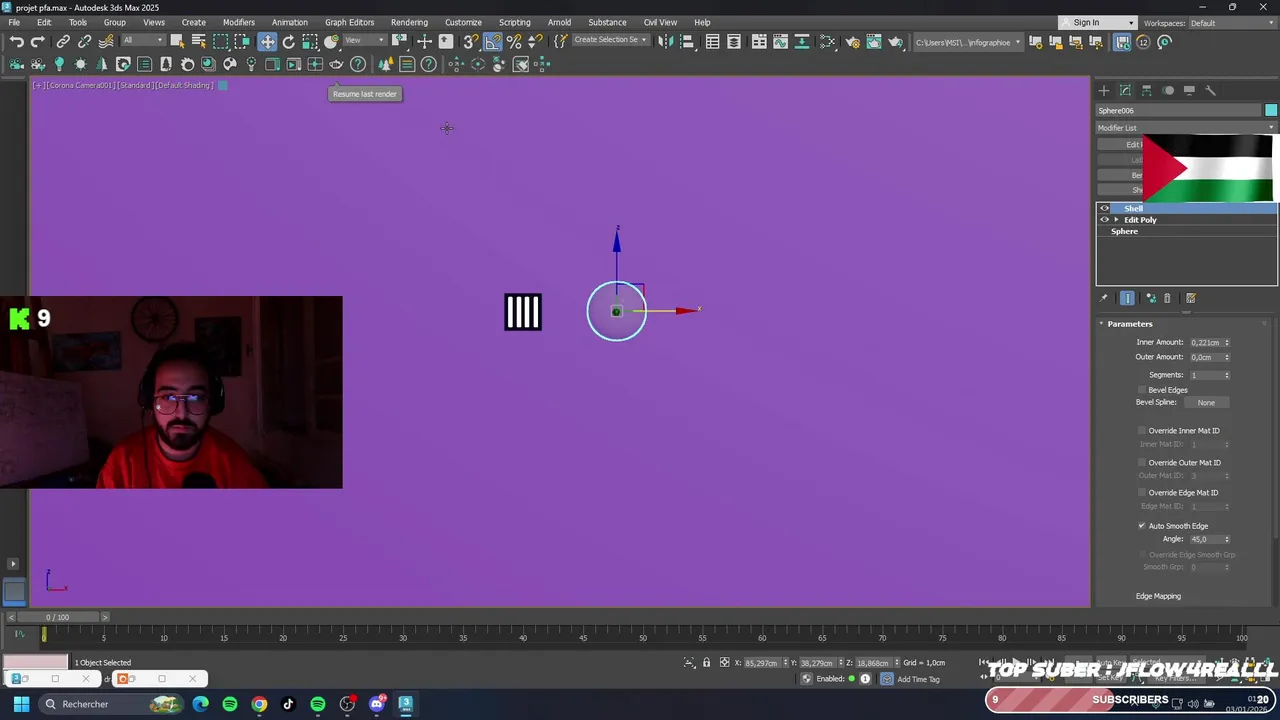Viewport: 1280px width, 720px height.
Task: Click the Redo arrow icon
Action: click(38, 42)
